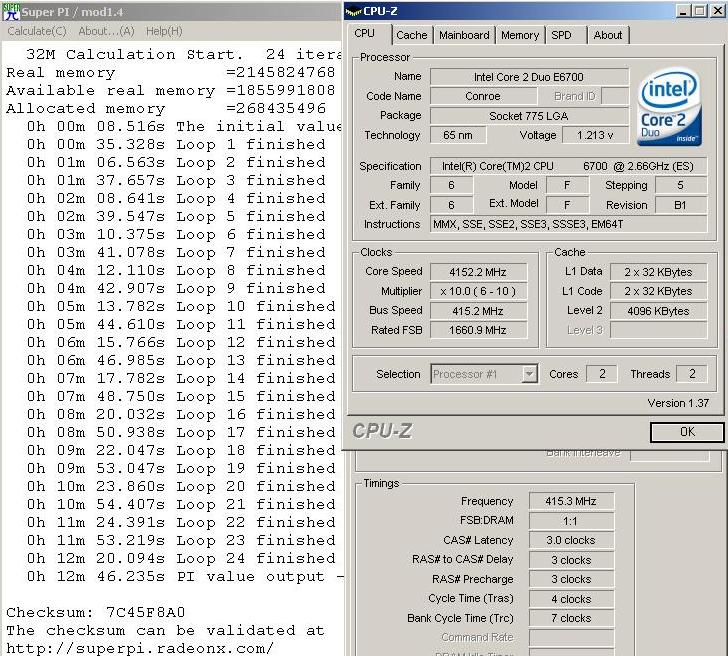The height and width of the screenshot is (656, 728).
Task: Click the Super PI title bar icon
Action: click(x=11, y=12)
